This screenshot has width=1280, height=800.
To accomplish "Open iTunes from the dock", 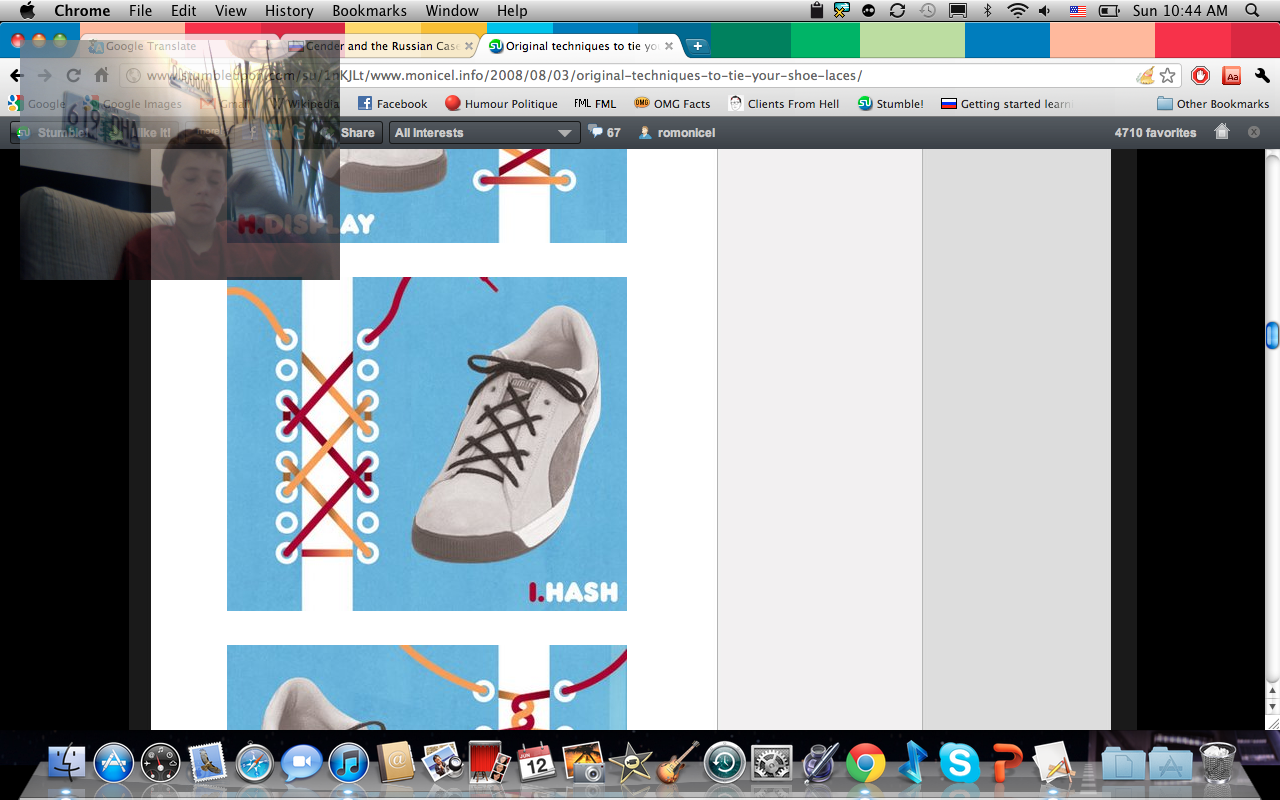I will pos(348,764).
